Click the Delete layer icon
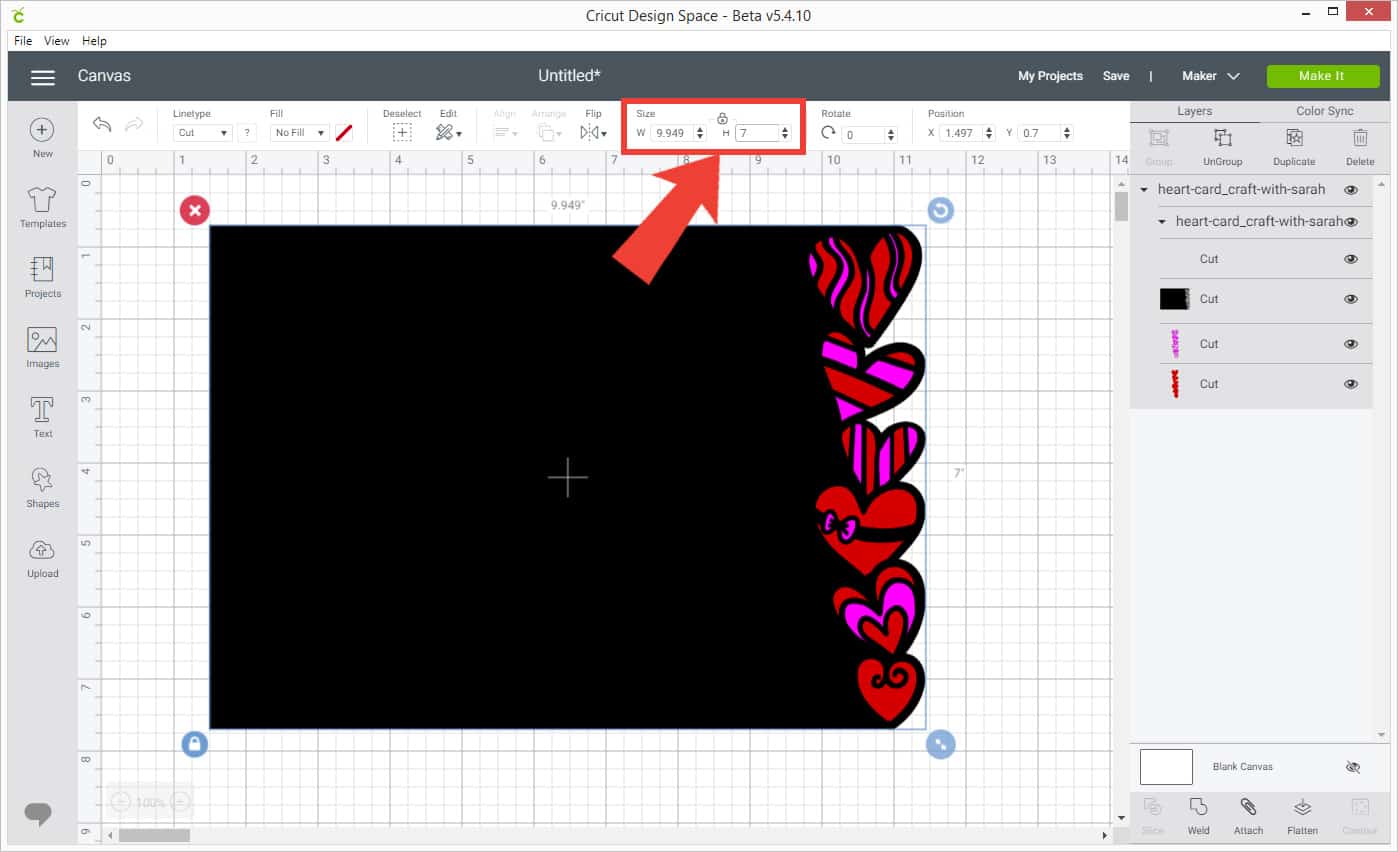The width and height of the screenshot is (1398, 852). (x=1360, y=138)
